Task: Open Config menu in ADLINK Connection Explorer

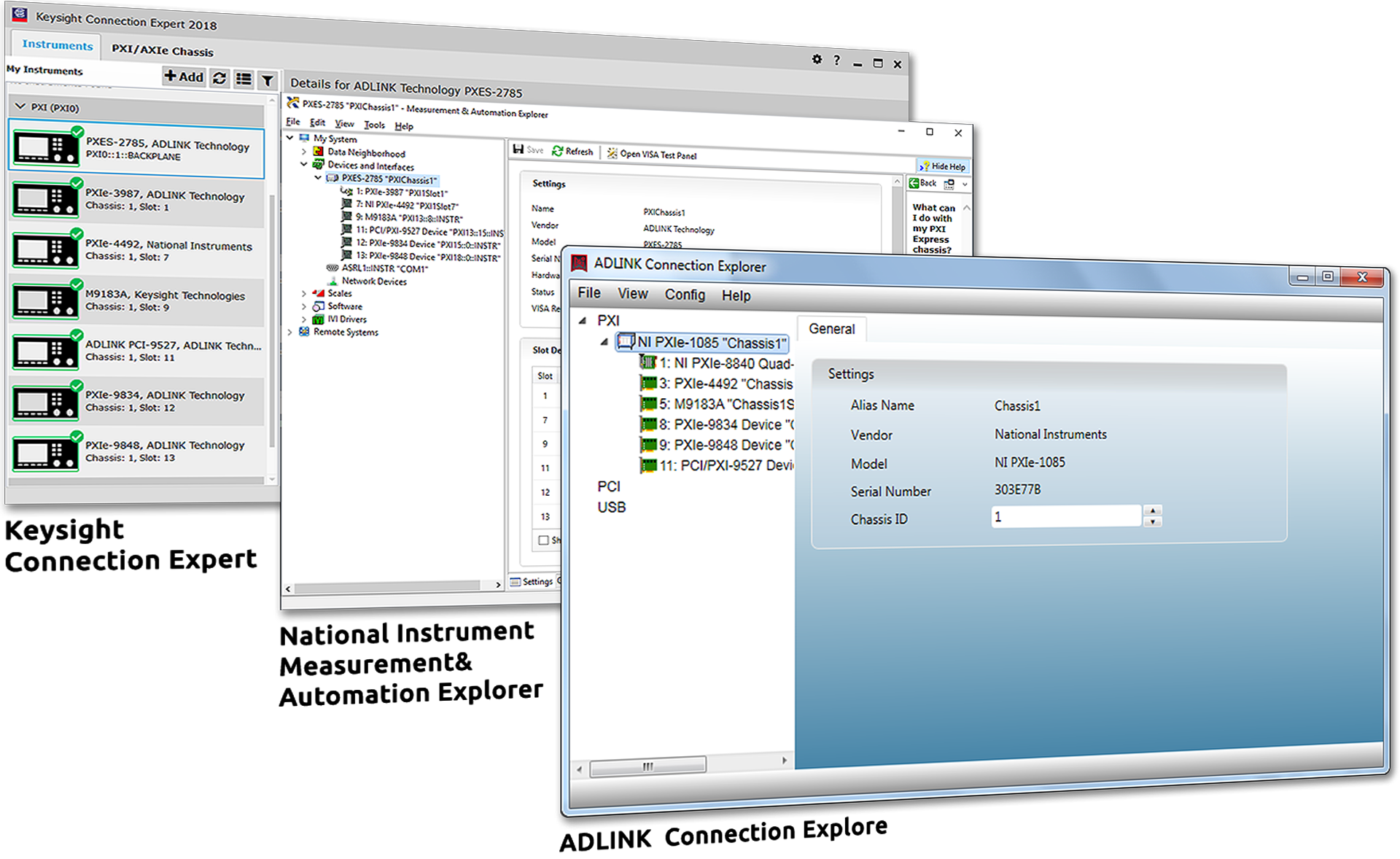Action: coord(685,295)
